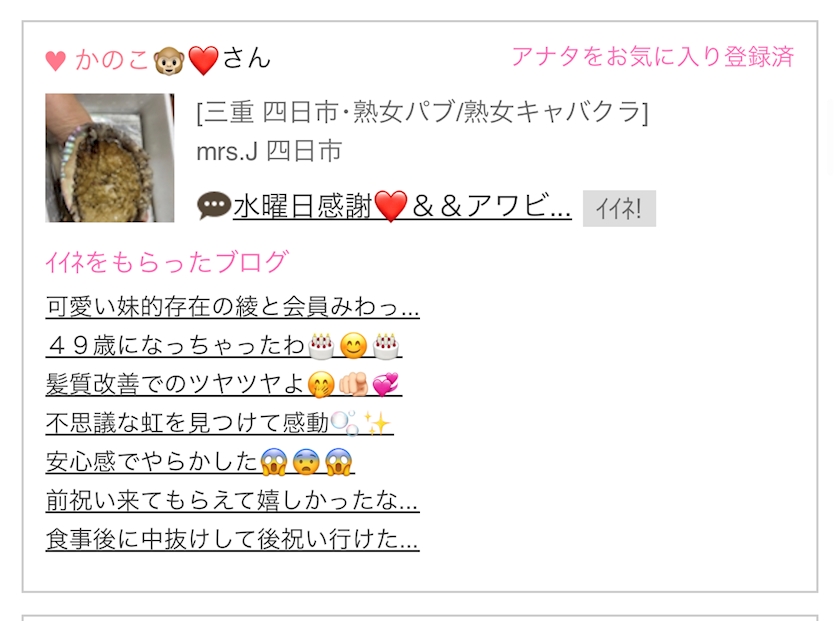Viewport: 840px width, 621px height.
Task: Open blog 髪質改善でのツヤツヤよ
Action: [224, 384]
